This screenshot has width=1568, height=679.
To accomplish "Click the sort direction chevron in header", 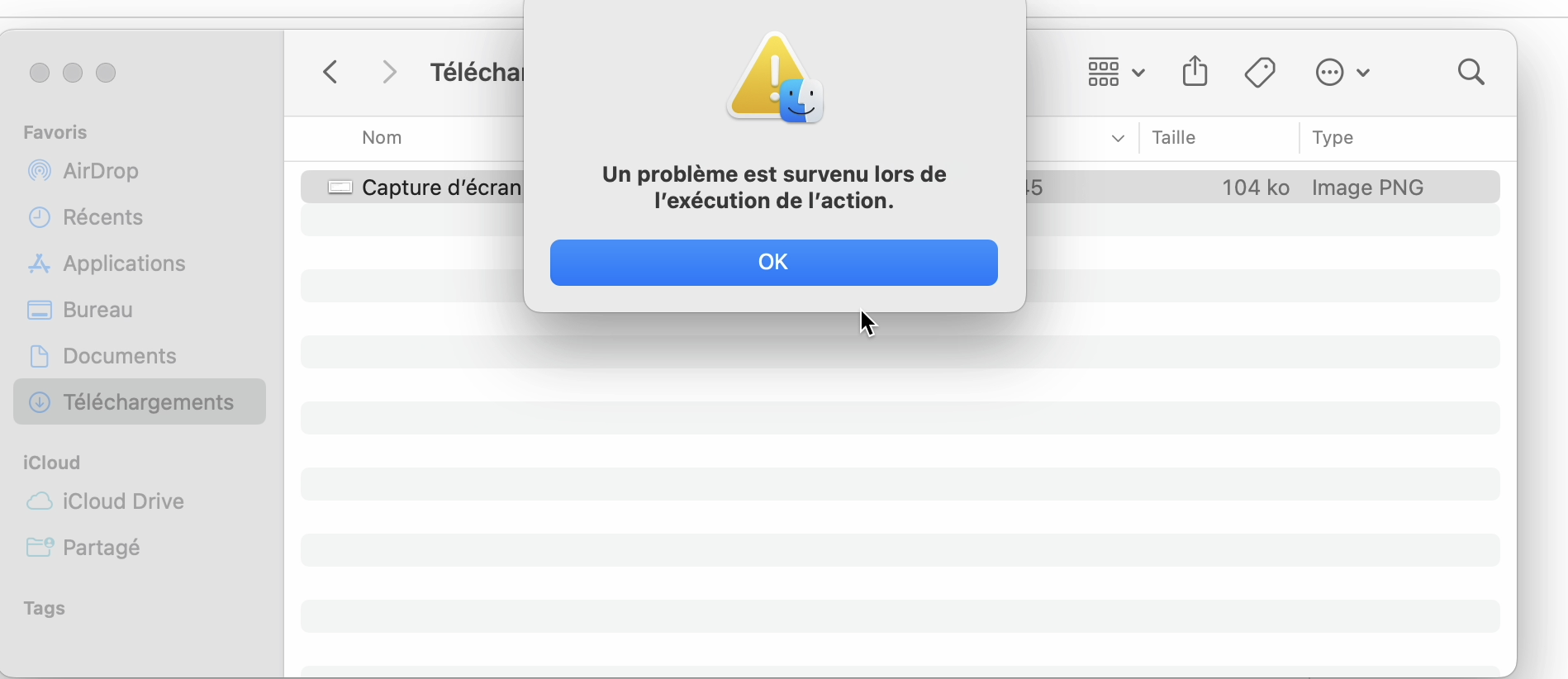I will click(x=1118, y=139).
